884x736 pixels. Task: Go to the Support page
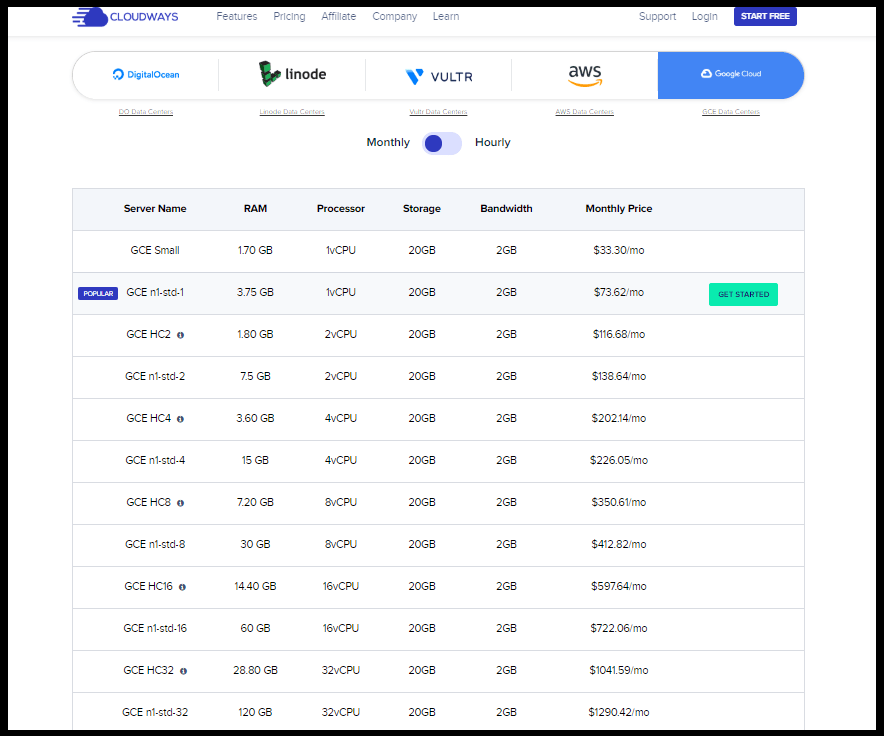657,16
